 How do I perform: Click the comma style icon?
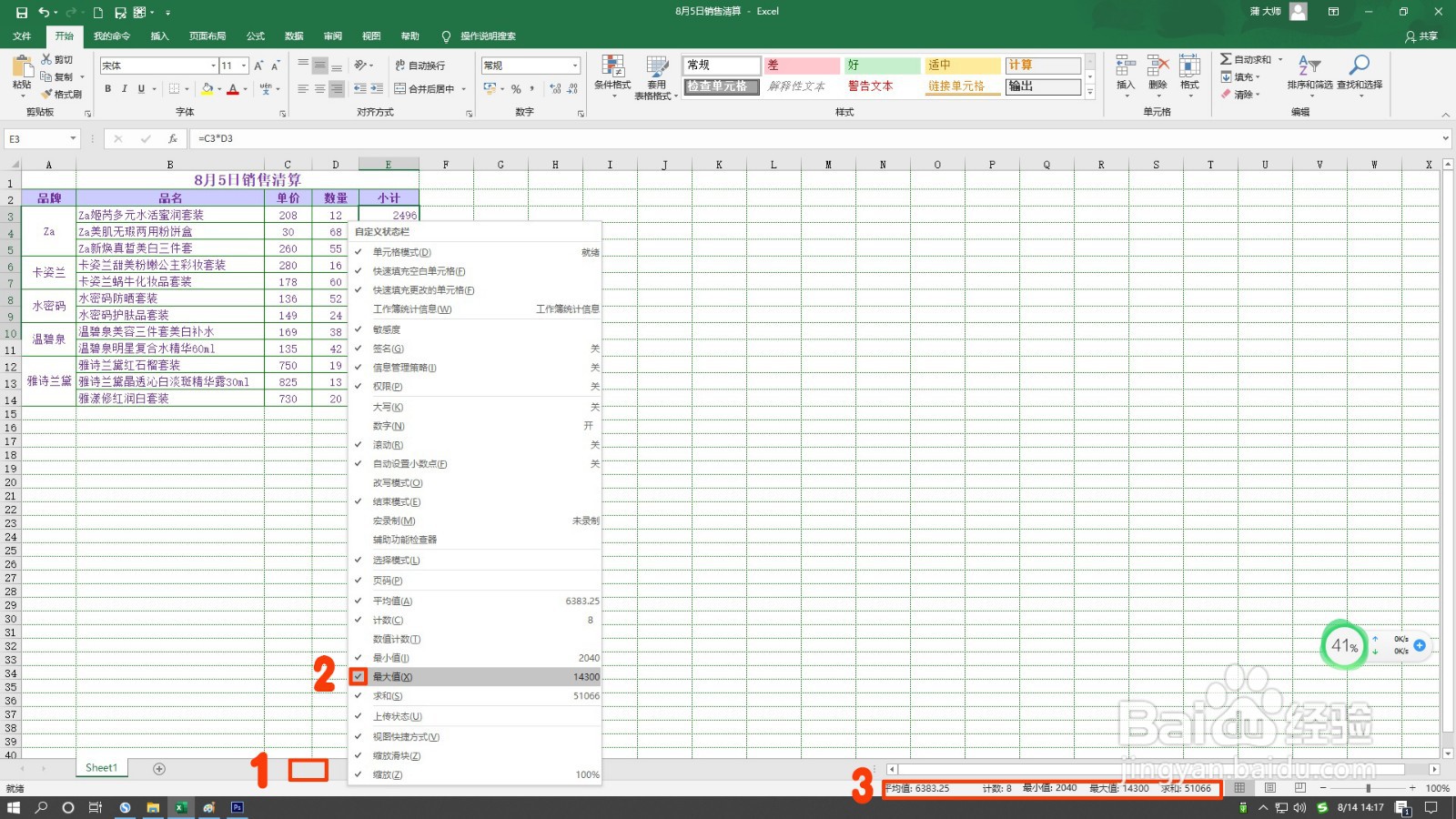click(x=533, y=88)
